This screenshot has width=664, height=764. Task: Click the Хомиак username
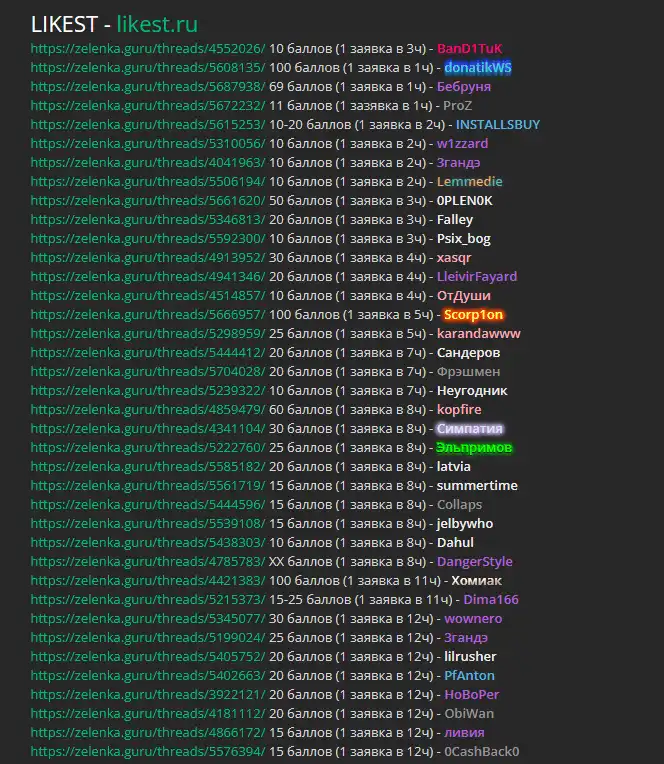click(476, 581)
